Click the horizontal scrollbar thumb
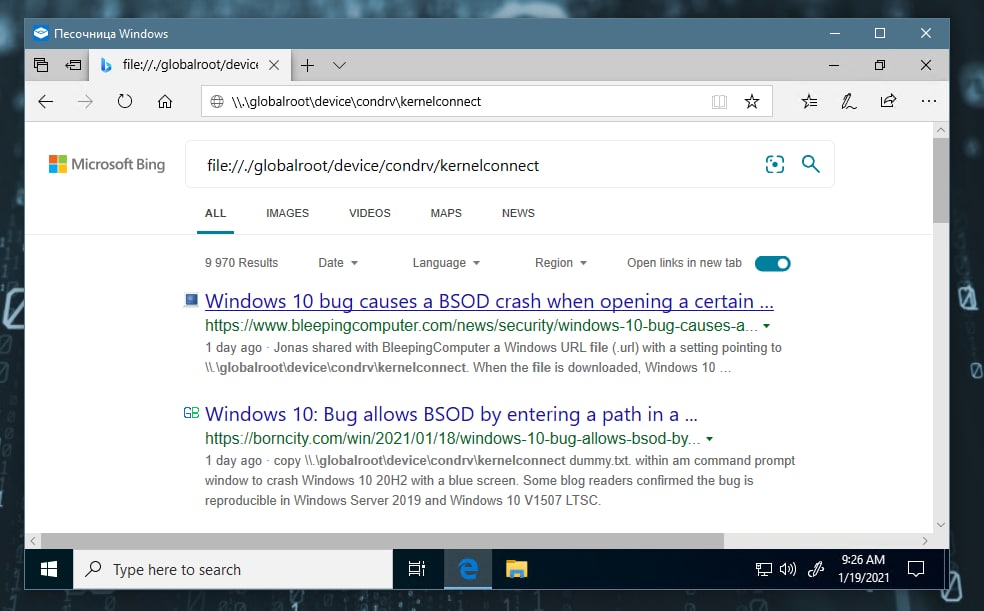 pyautogui.click(x=382, y=540)
